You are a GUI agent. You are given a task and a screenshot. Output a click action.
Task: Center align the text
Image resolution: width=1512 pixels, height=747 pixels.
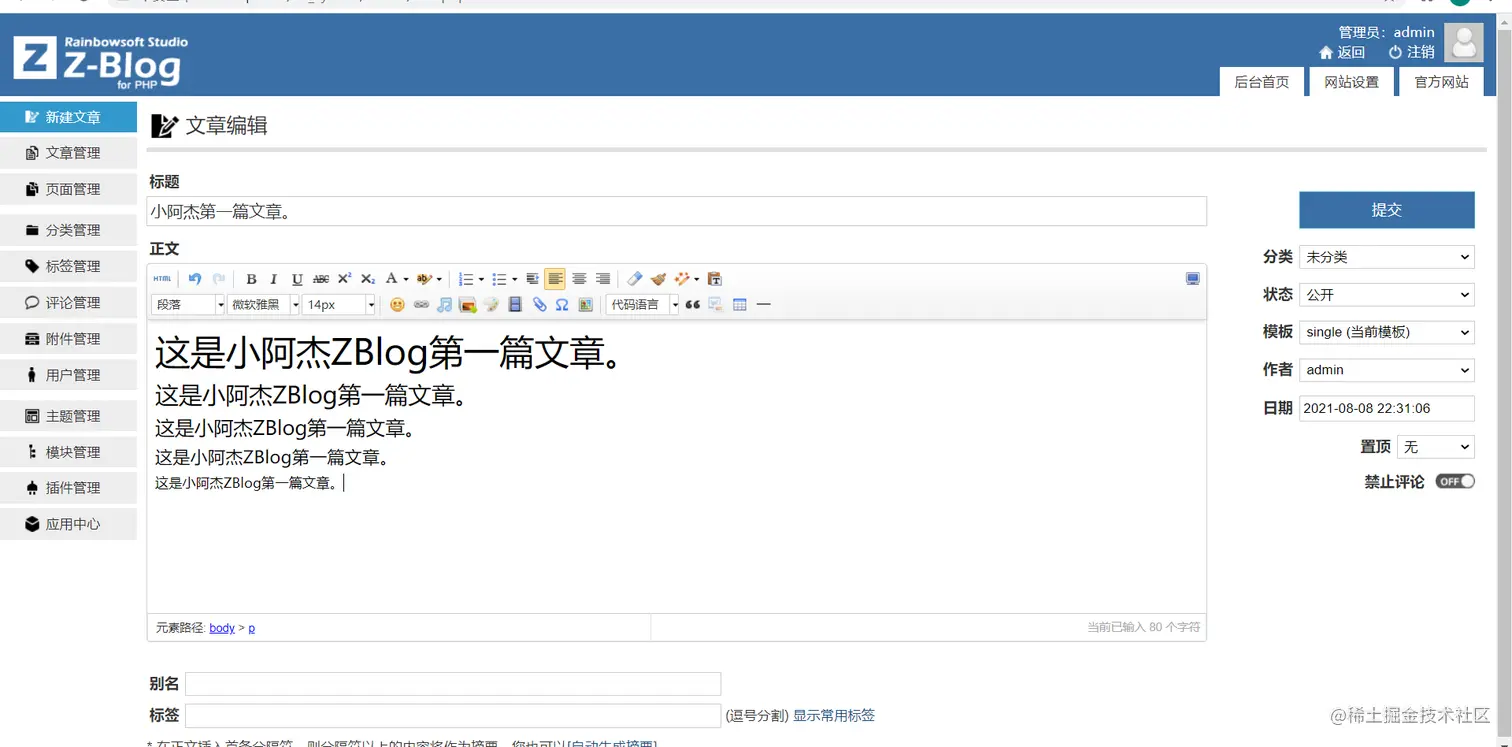click(x=579, y=279)
